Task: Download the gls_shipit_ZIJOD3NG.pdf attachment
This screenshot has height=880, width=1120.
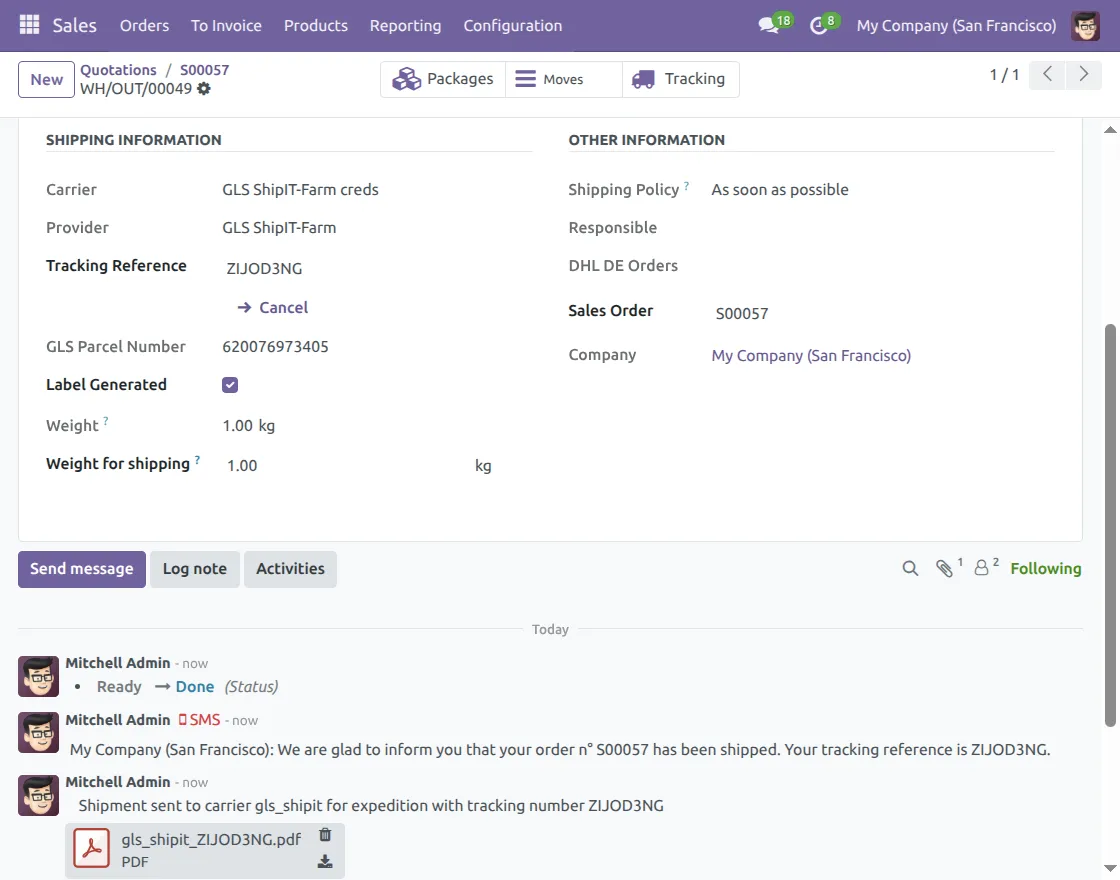Action: [325, 861]
